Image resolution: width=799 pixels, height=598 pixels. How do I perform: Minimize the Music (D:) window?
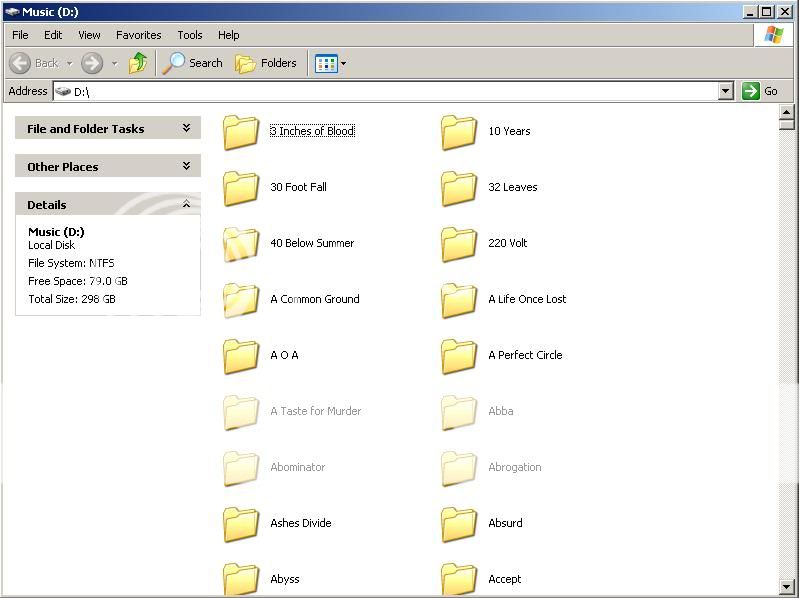[750, 12]
